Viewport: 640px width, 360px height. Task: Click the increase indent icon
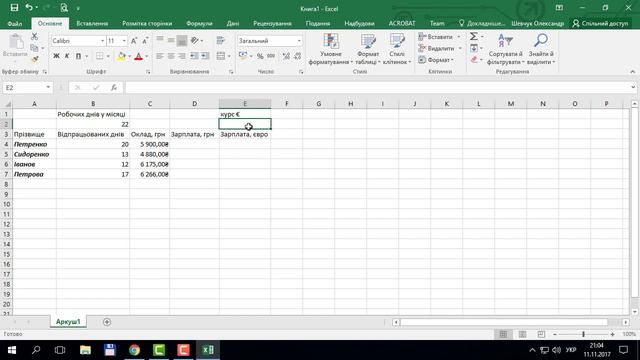pos(205,56)
